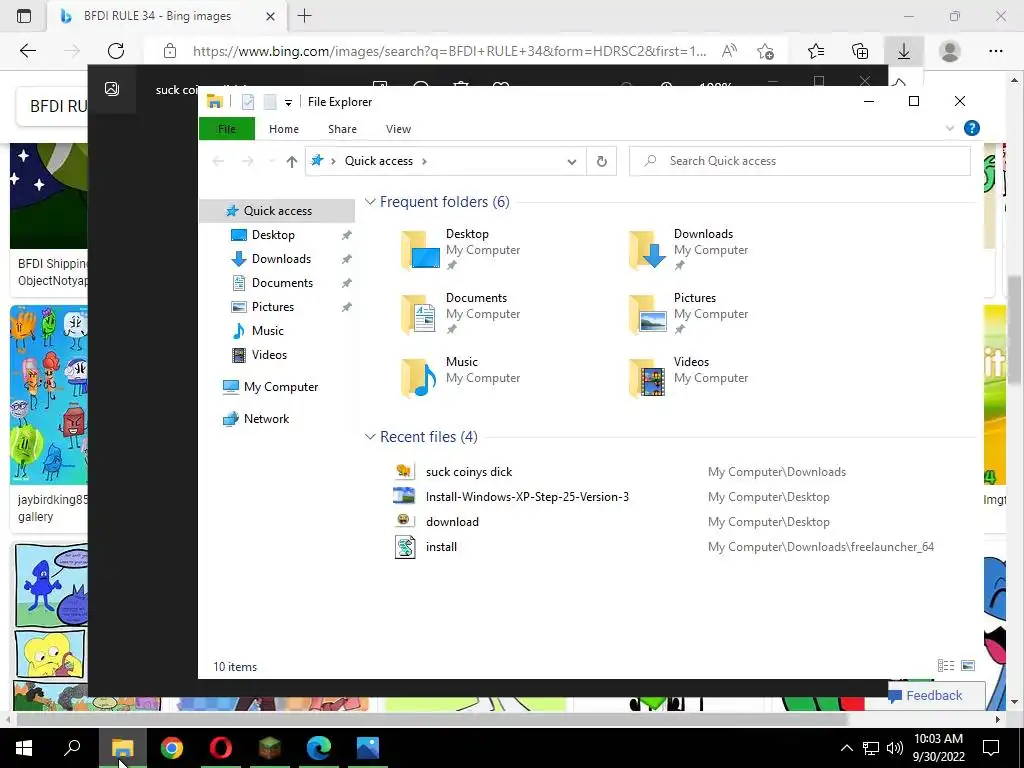Open the Edge tab actions menu icon

(x=24, y=16)
